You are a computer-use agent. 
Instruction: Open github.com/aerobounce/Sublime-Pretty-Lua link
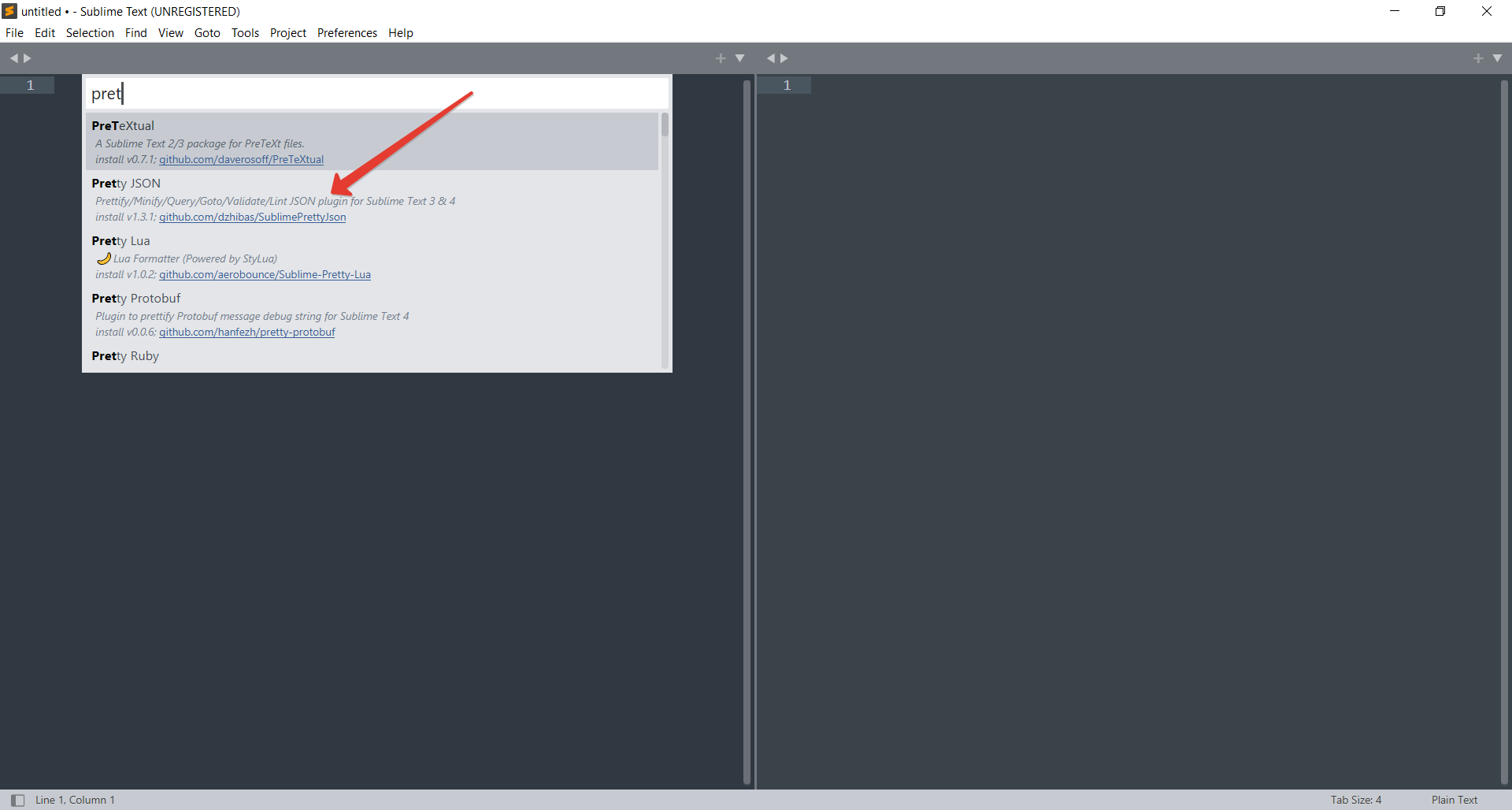pyautogui.click(x=265, y=274)
